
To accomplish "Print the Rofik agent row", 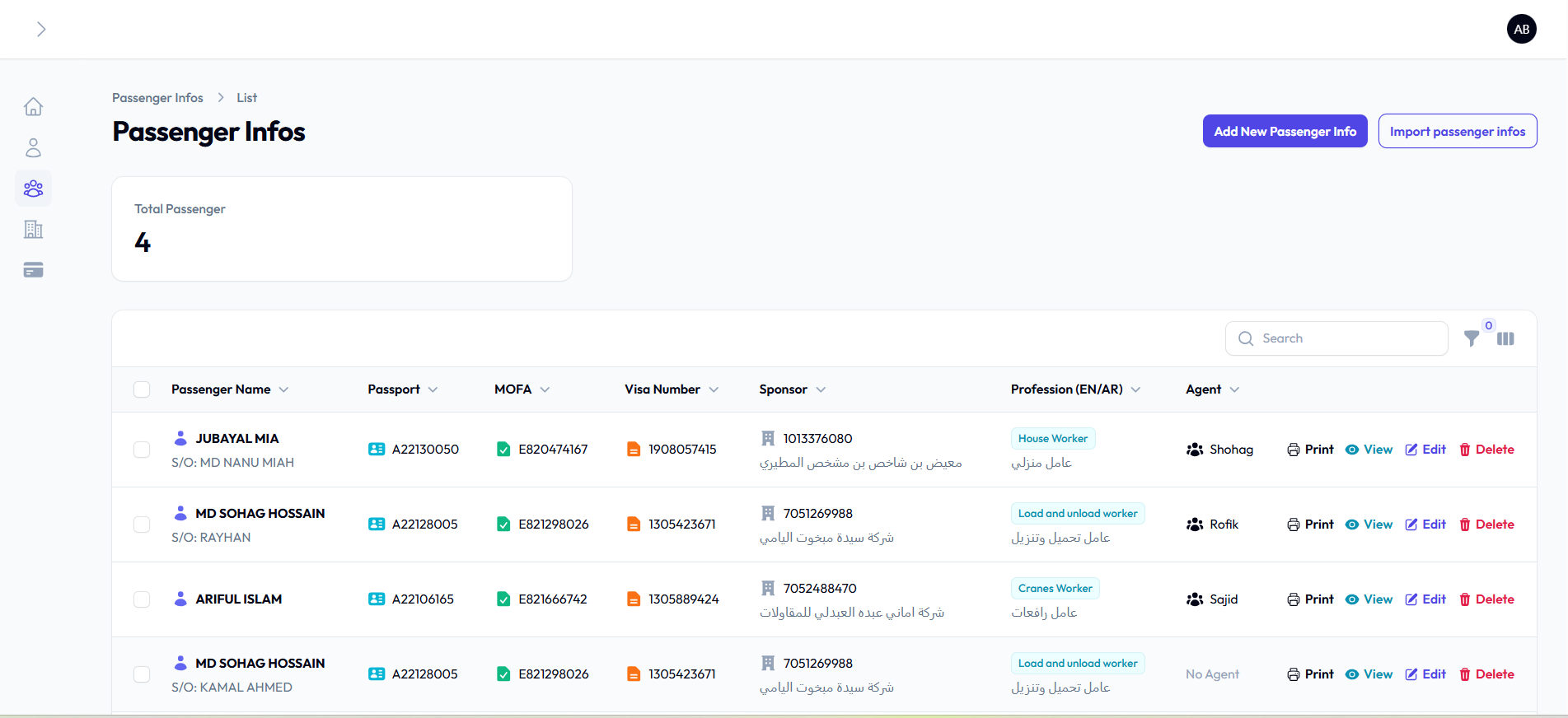I will point(1310,525).
